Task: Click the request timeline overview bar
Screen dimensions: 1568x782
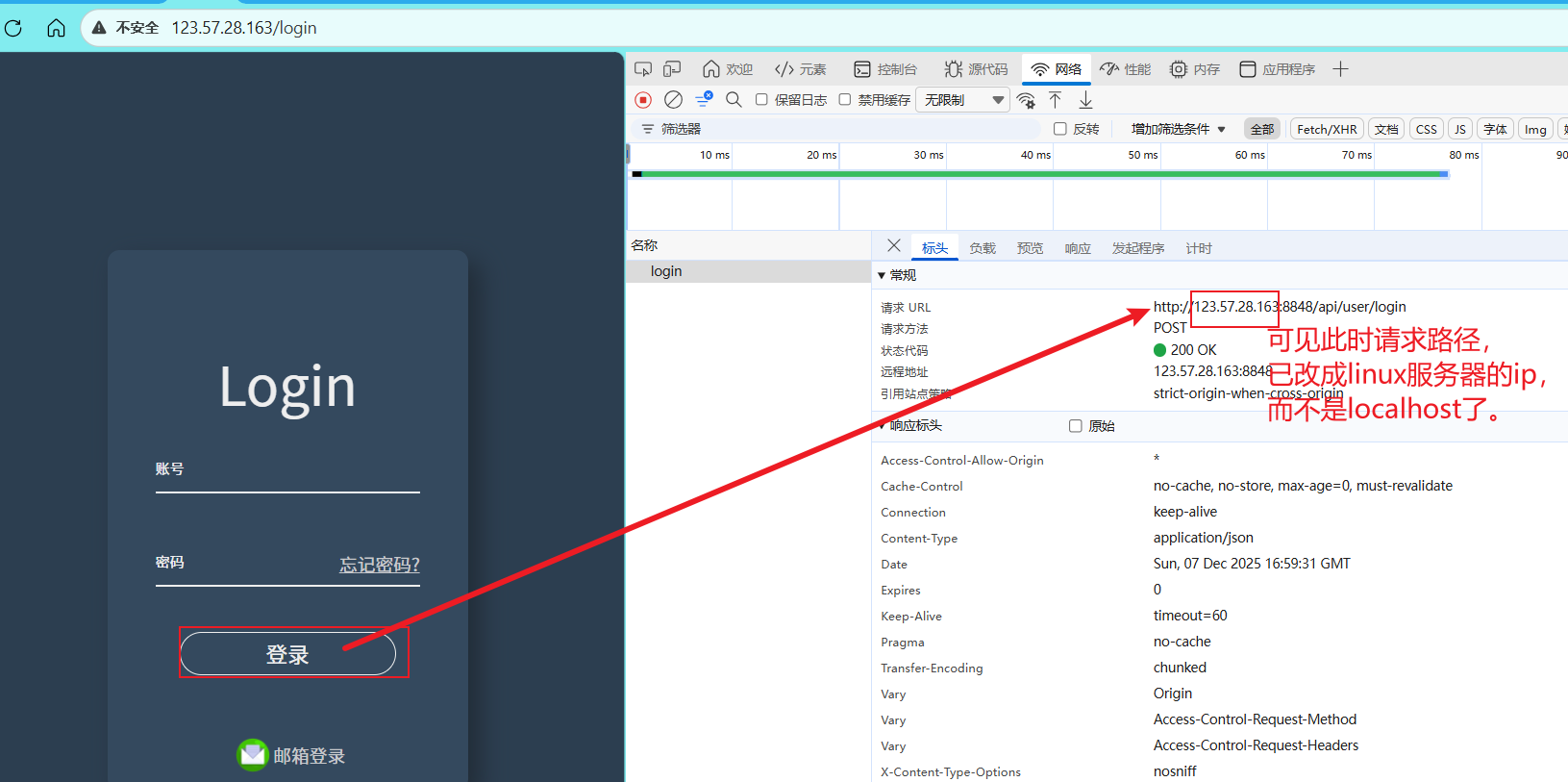Action: coord(1040,174)
